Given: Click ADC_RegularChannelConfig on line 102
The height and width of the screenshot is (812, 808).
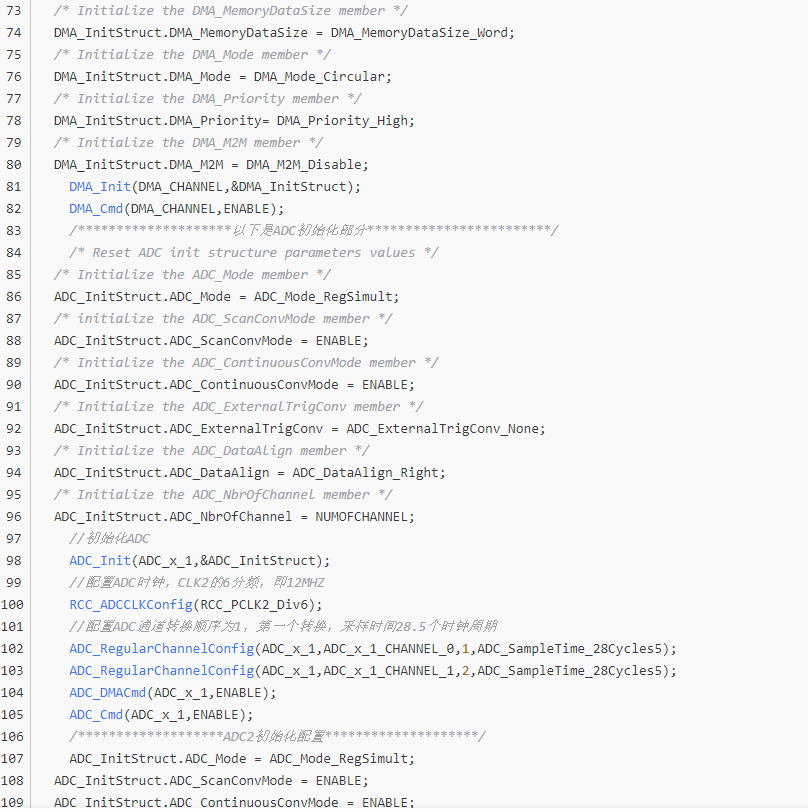Looking at the screenshot, I should pyautogui.click(x=161, y=649).
